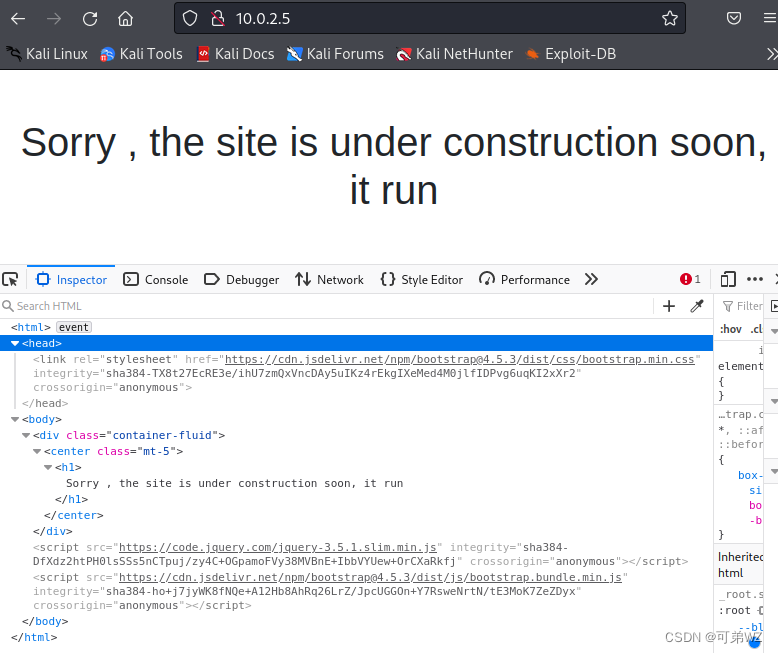Image resolution: width=778 pixels, height=653 pixels.
Task: Click the :root rule selector
Action: 734,610
